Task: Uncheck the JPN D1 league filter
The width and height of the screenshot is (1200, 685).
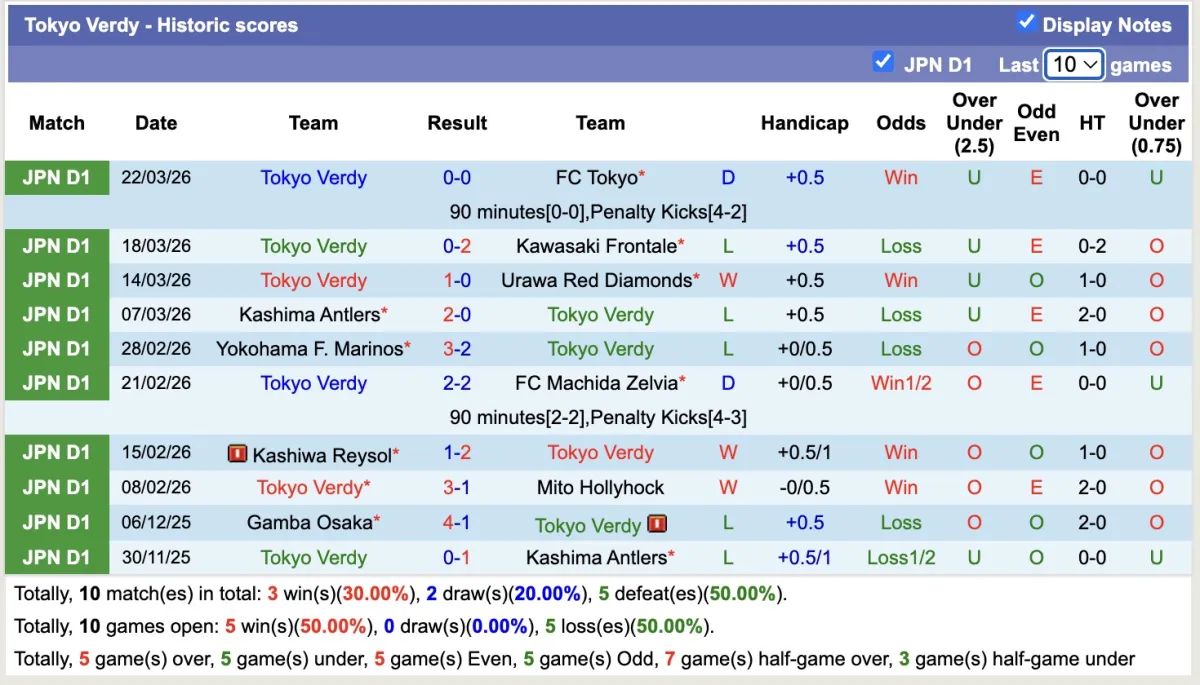Action: (882, 62)
